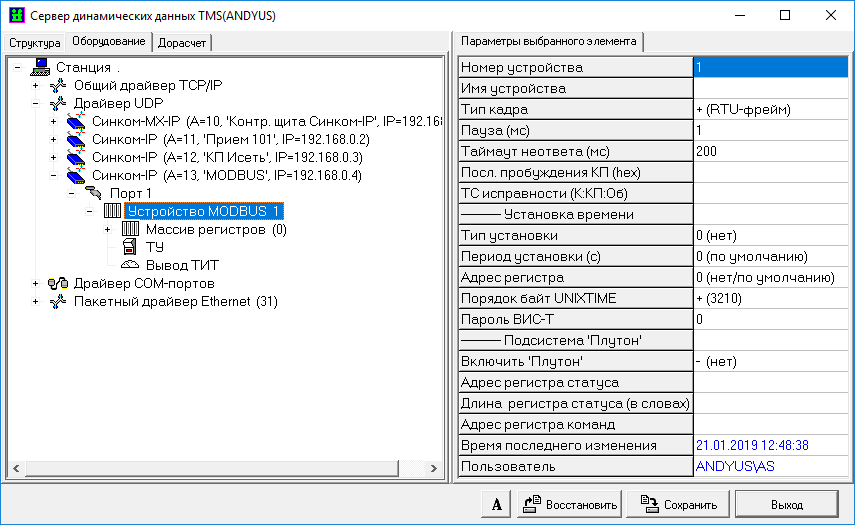Screen dimensions: 855x525
Task: Click the Массив регистров icon
Action: click(x=130, y=229)
